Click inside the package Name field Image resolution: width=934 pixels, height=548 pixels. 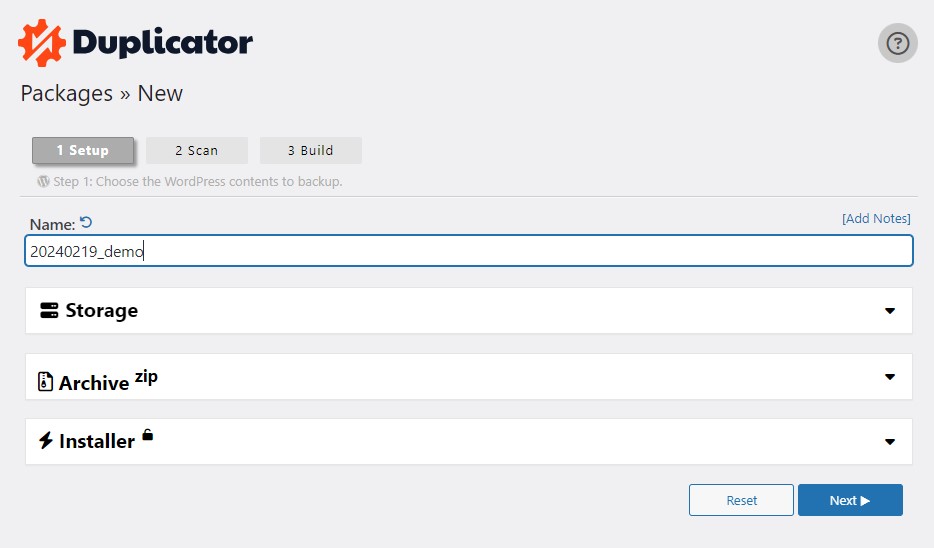point(469,251)
